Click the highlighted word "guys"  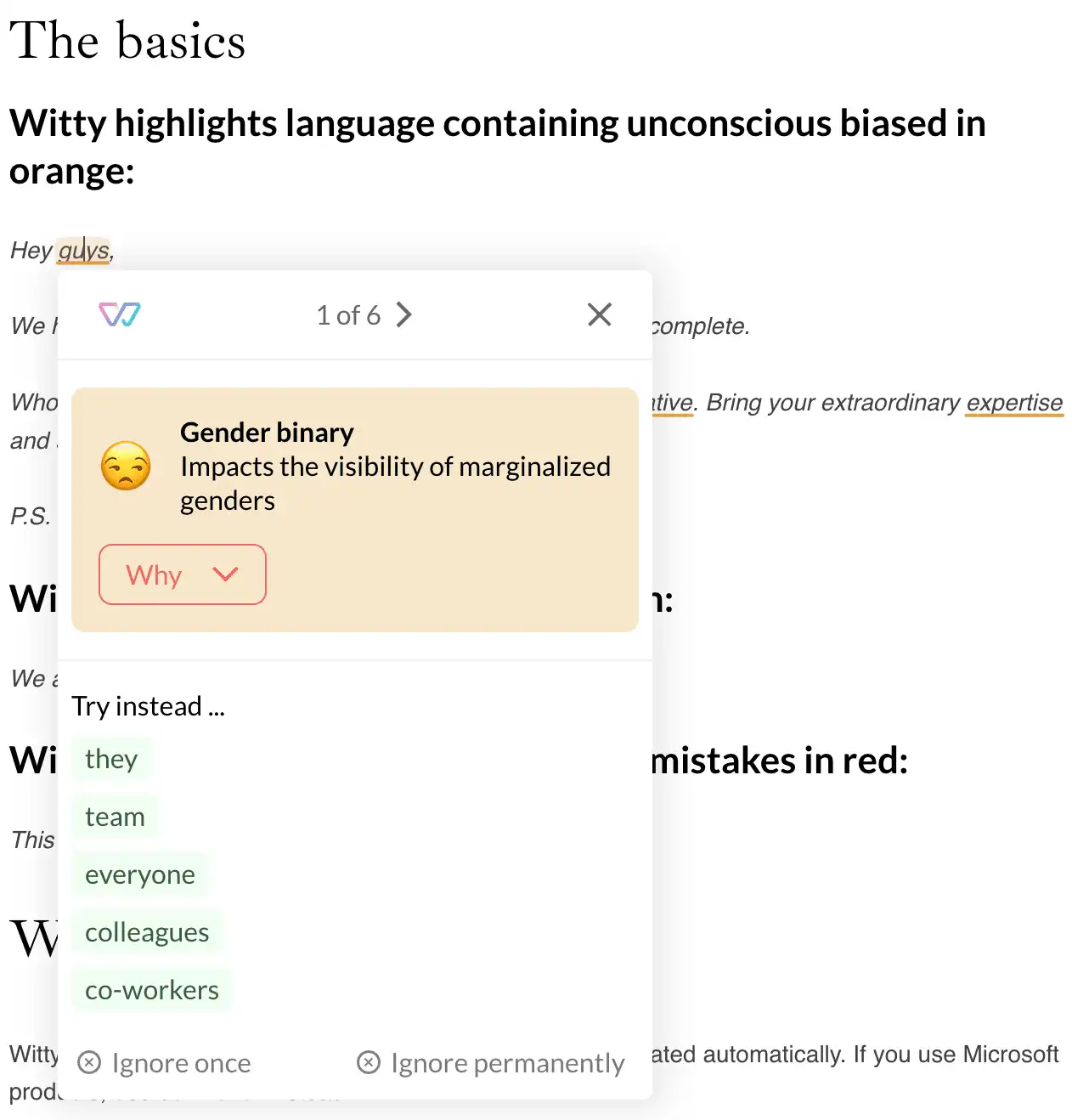pyautogui.click(x=84, y=251)
